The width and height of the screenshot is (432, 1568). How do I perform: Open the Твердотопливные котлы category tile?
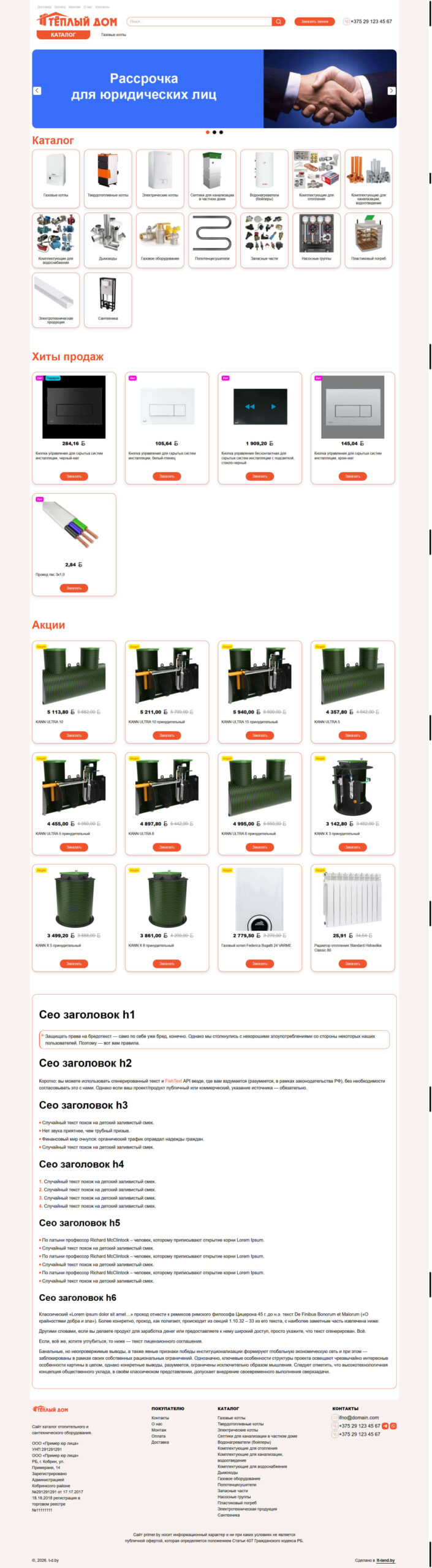tap(108, 179)
